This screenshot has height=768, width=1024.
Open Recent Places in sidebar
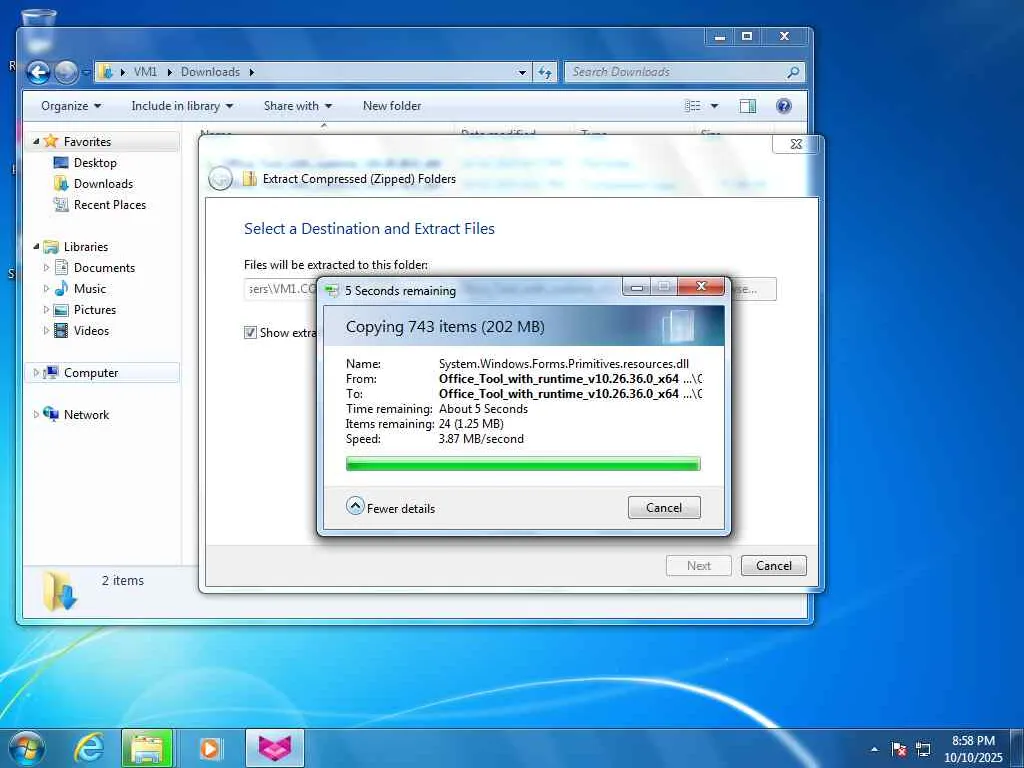109,204
